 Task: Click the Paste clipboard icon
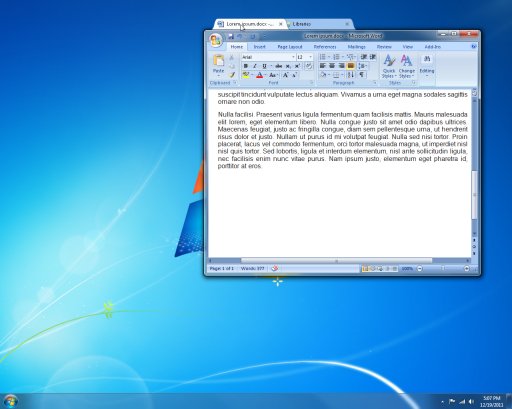(218, 61)
